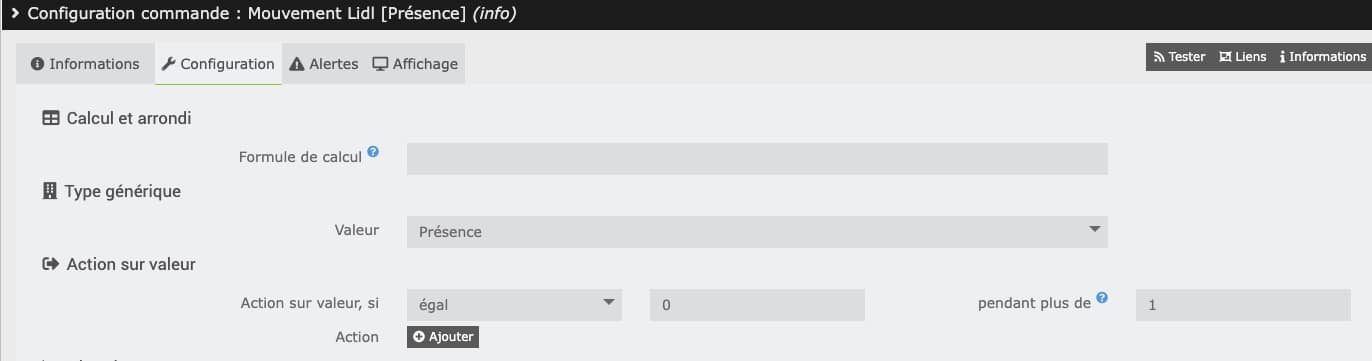1372x361 pixels.
Task: Click the Ajouter action button
Action: click(443, 337)
